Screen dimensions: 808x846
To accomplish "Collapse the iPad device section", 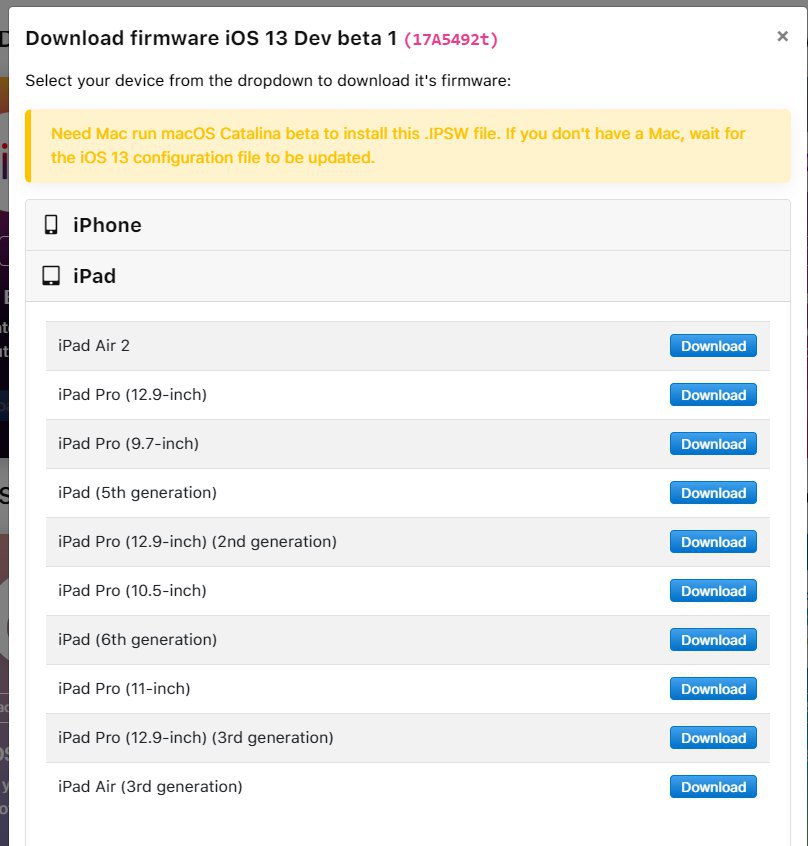I will click(408, 276).
